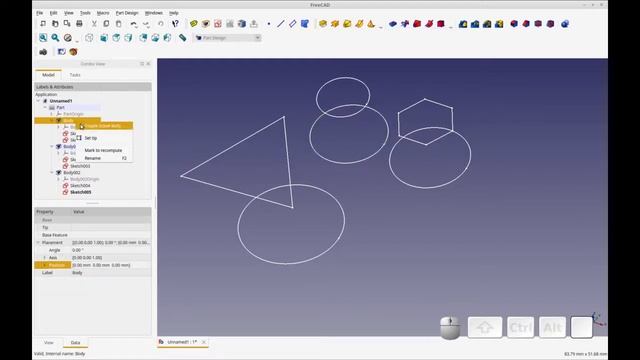Click the What's This help icon
This screenshot has width=640, height=360.
pos(176,24)
